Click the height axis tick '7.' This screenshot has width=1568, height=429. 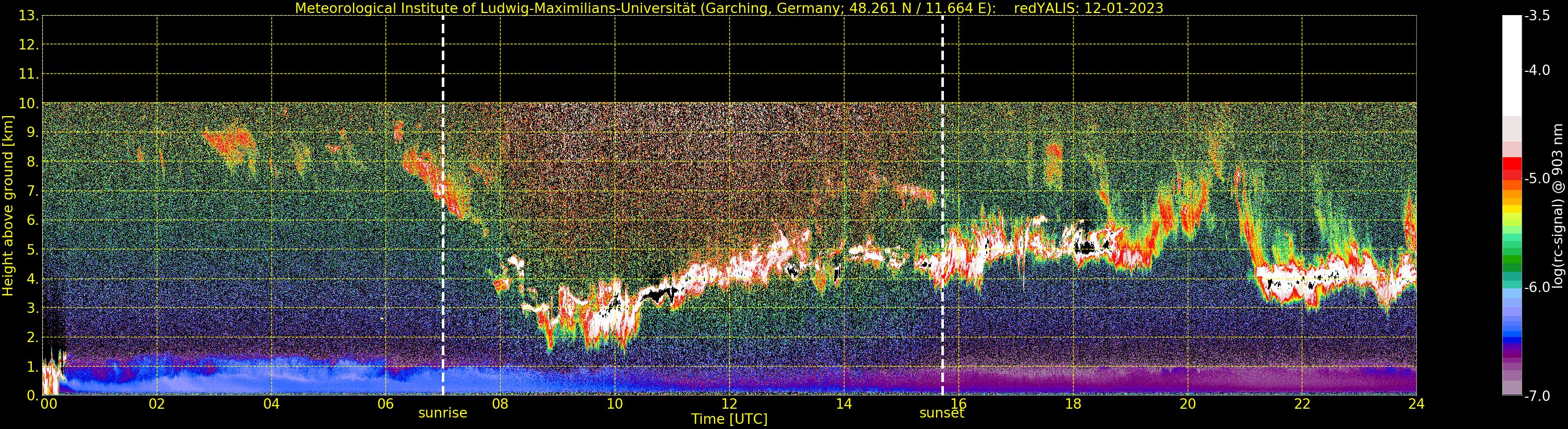32,191
